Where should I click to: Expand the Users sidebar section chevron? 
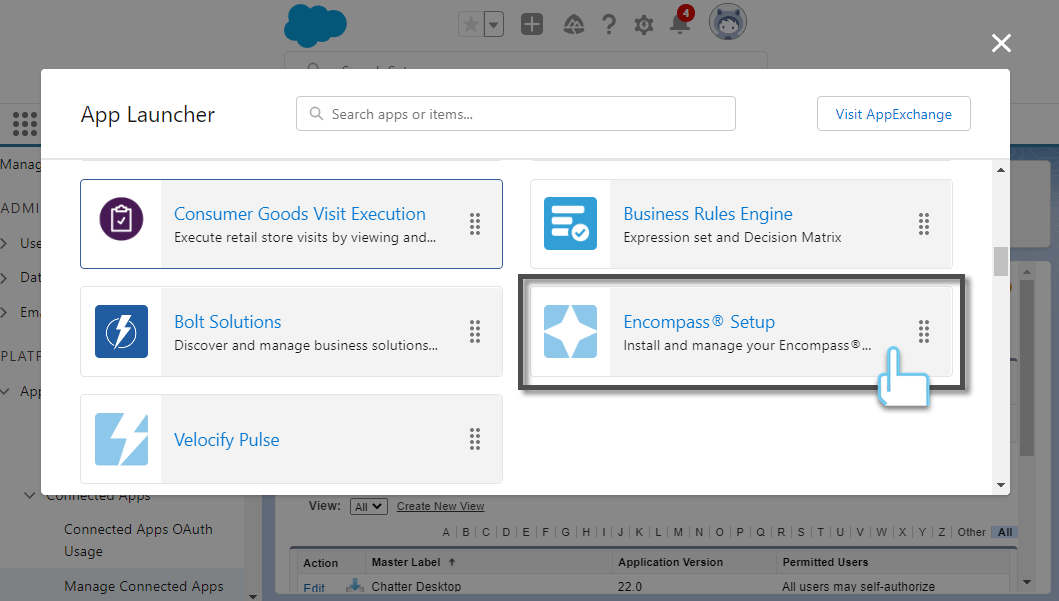[4, 243]
